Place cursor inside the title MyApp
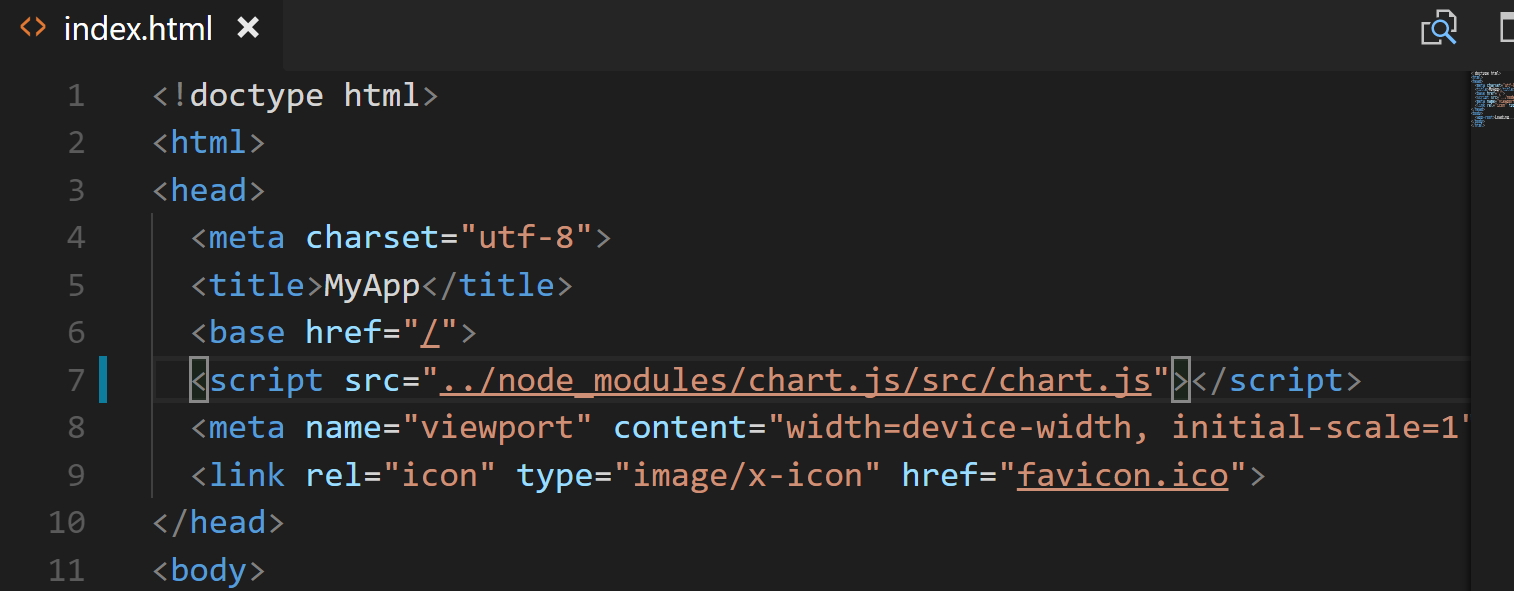The image size is (1514, 591). point(370,285)
